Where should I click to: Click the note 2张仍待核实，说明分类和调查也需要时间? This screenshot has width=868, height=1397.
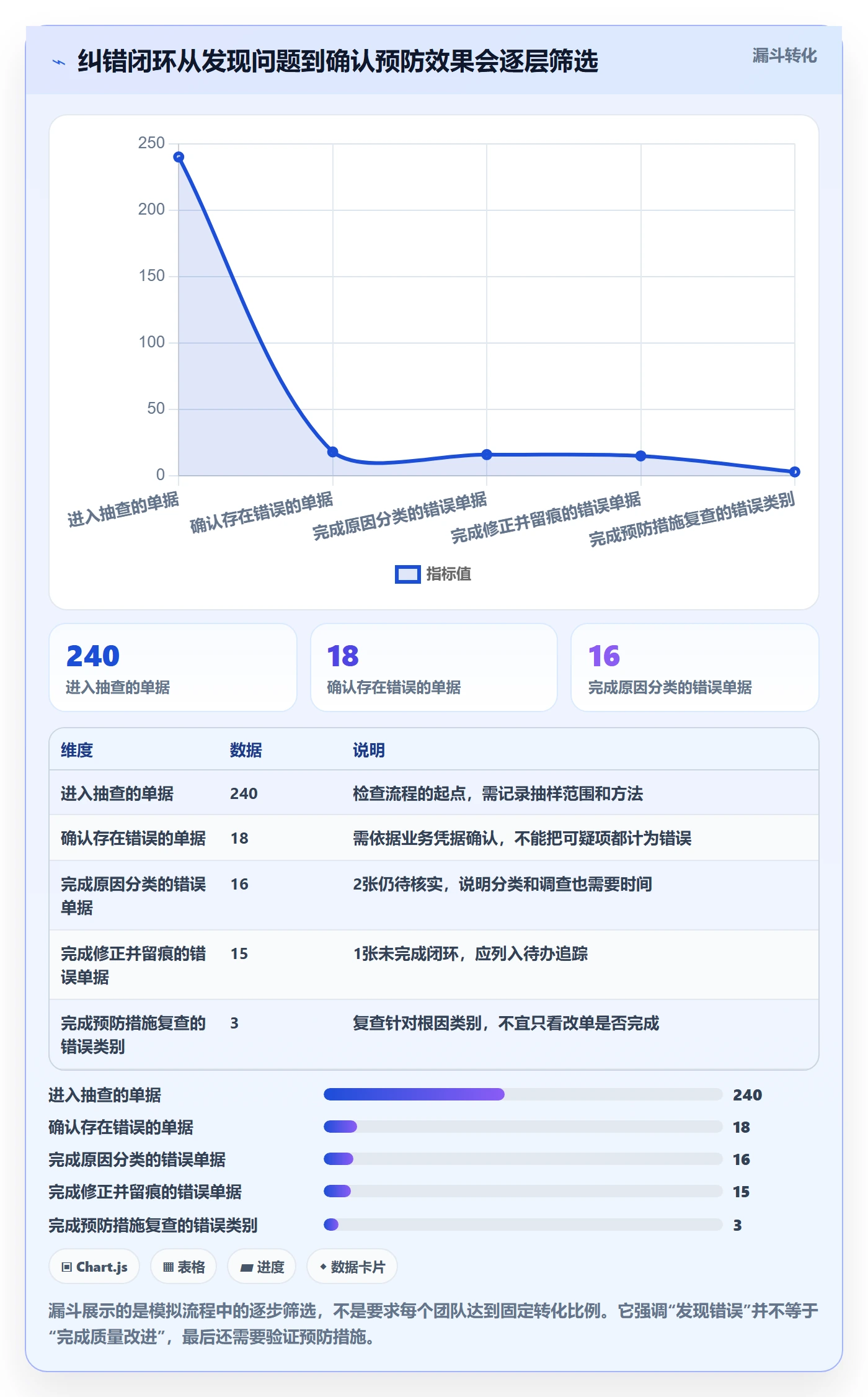502,884
